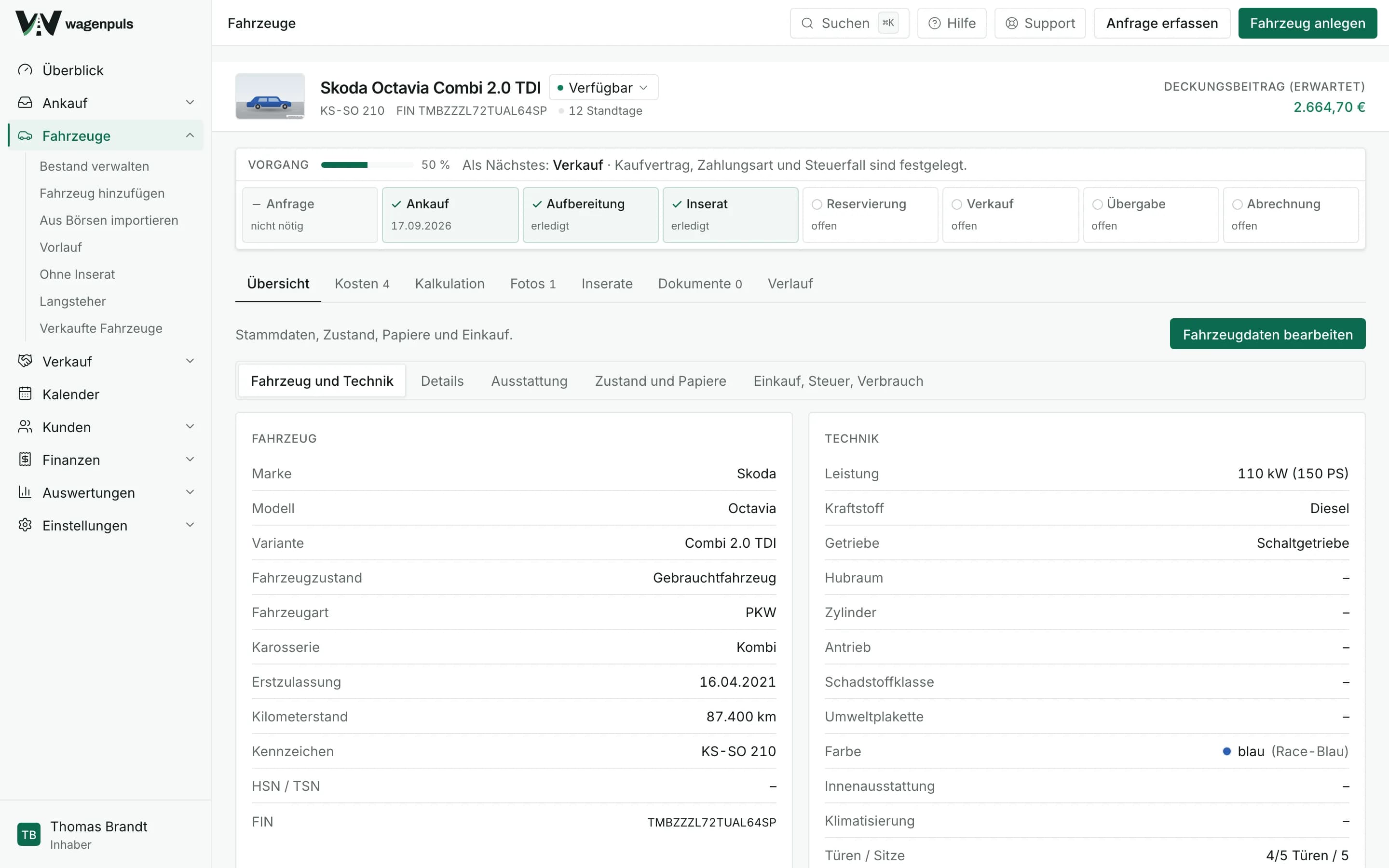1389x868 pixels.
Task: Expand the Kunden sidebar chevron
Action: coord(190,427)
